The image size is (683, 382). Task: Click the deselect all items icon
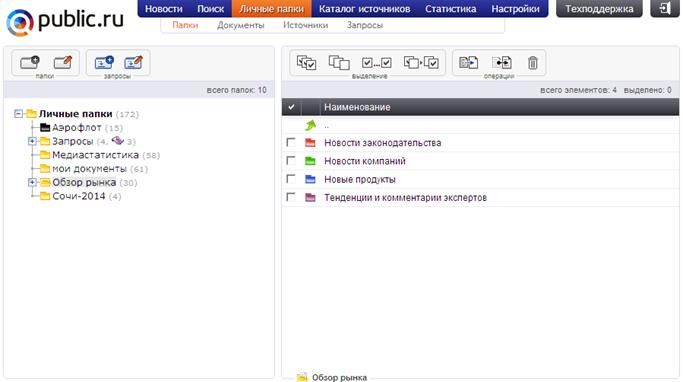point(339,63)
